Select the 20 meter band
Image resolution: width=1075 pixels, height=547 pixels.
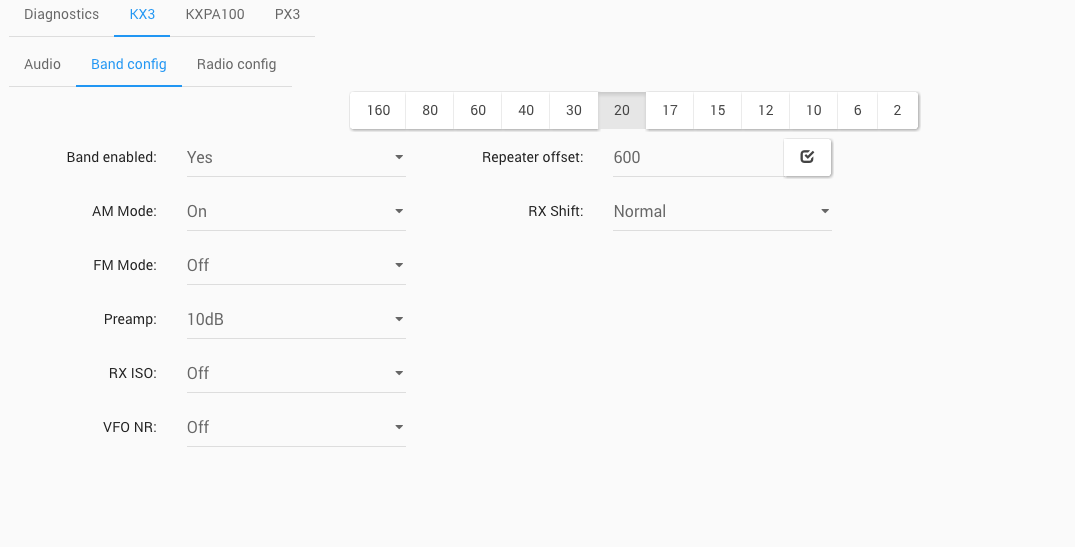coord(622,110)
